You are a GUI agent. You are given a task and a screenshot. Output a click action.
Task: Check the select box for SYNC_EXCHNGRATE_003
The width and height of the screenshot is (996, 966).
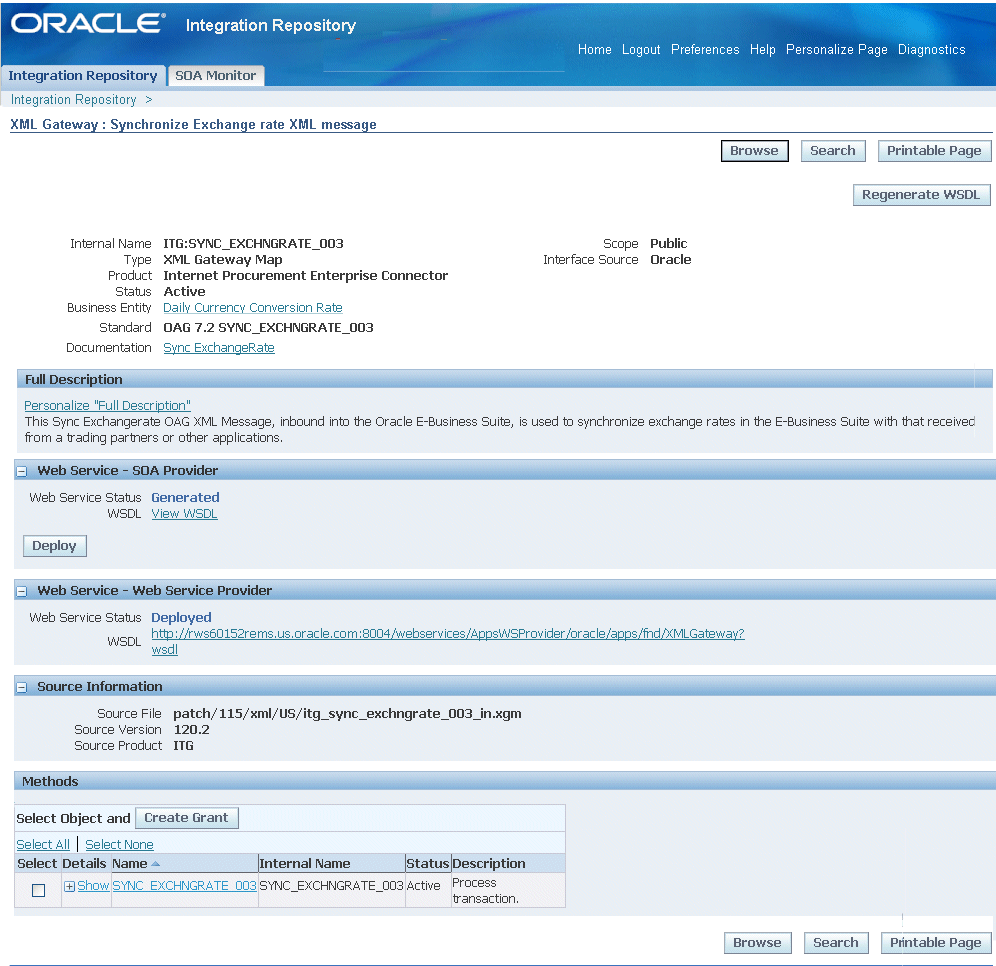pyautogui.click(x=39, y=890)
